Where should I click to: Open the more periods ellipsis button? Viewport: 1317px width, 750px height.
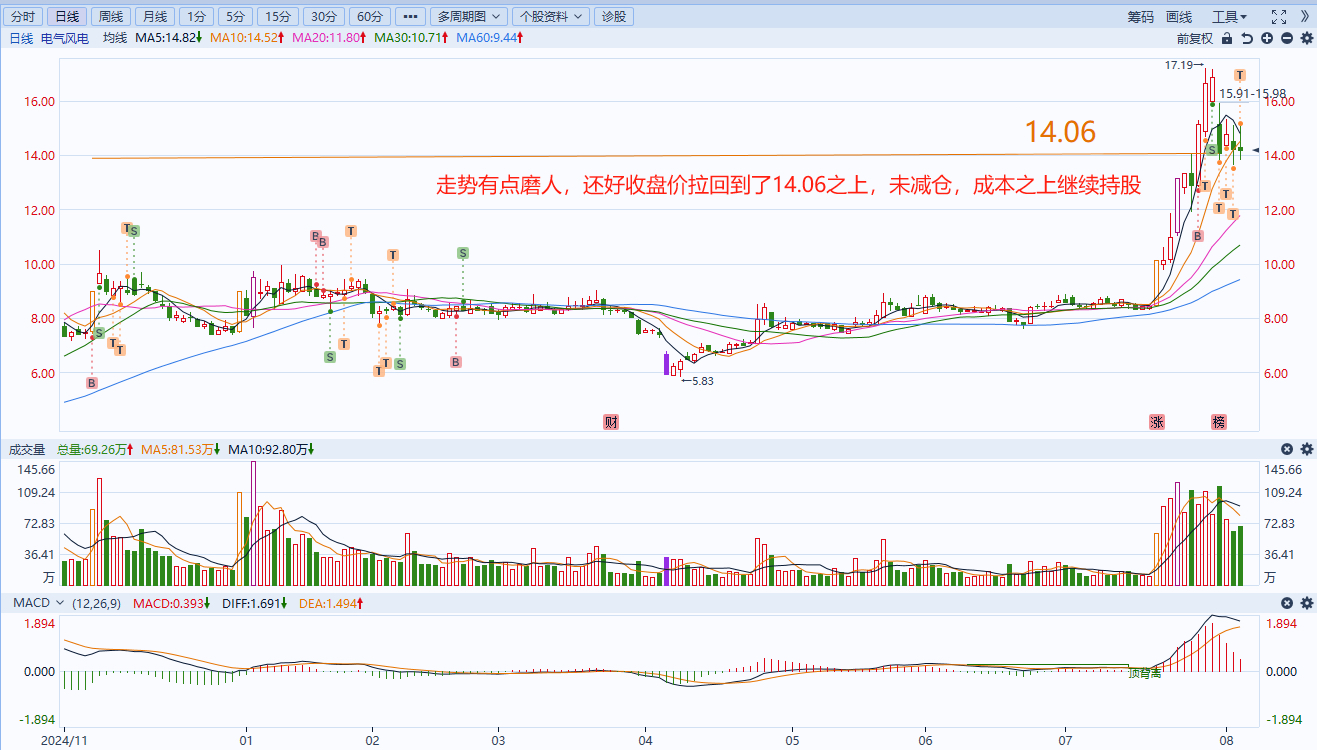pos(409,16)
